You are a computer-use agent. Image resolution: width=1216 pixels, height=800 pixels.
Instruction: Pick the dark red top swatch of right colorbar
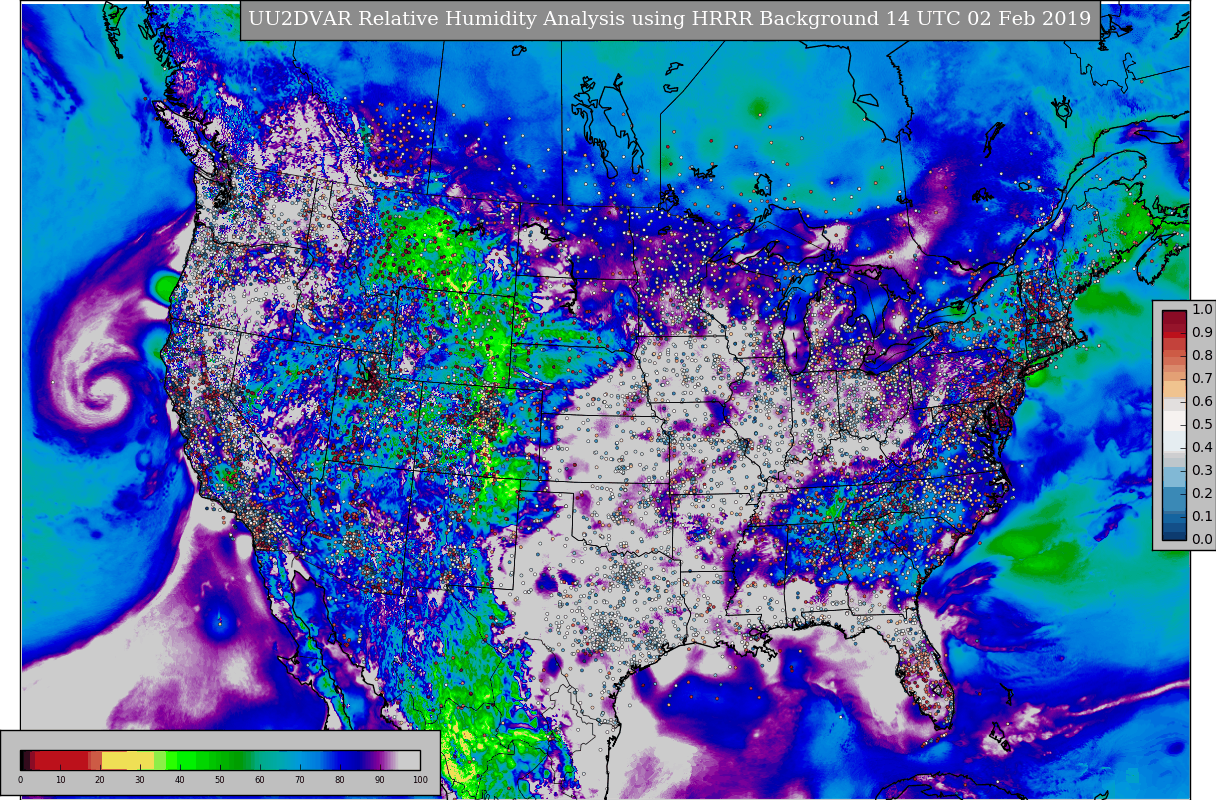(1174, 318)
